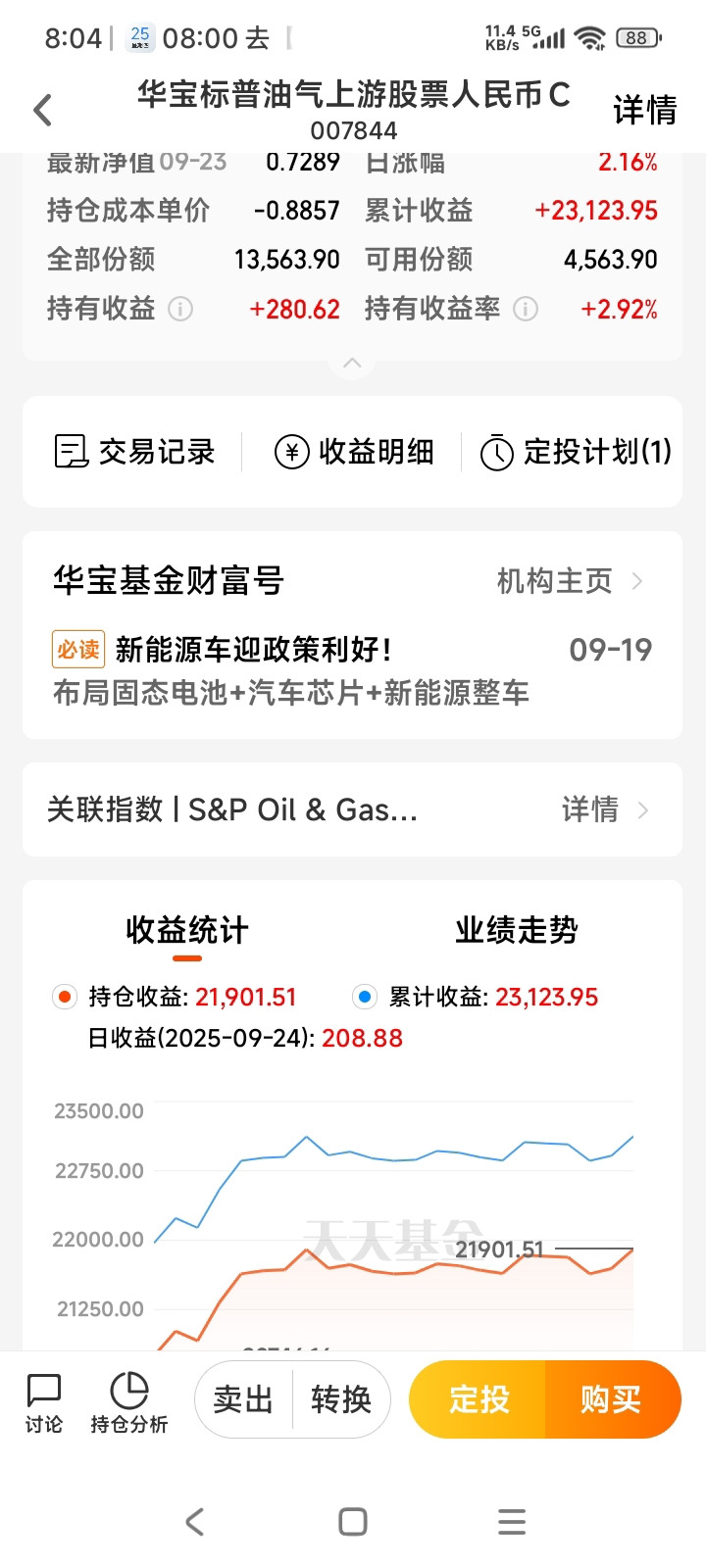This screenshot has height=1568, width=706.
Task: Switch to 业绩走势 tab
Action: (517, 930)
